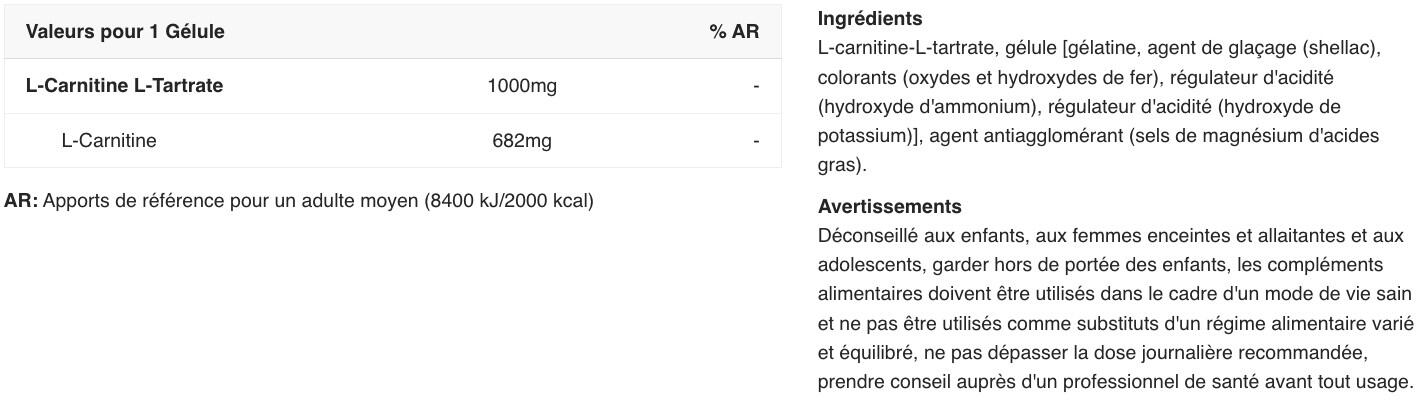Click the word "shellac" in the ingredients
Viewport: 1426px width, 406px height.
click(x=1343, y=48)
